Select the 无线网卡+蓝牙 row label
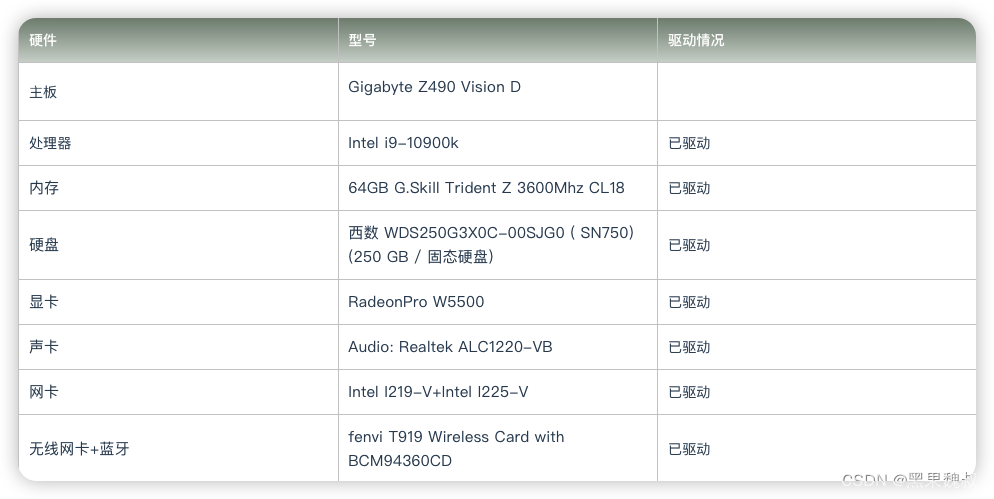This screenshot has width=994, height=499. [x=79, y=450]
